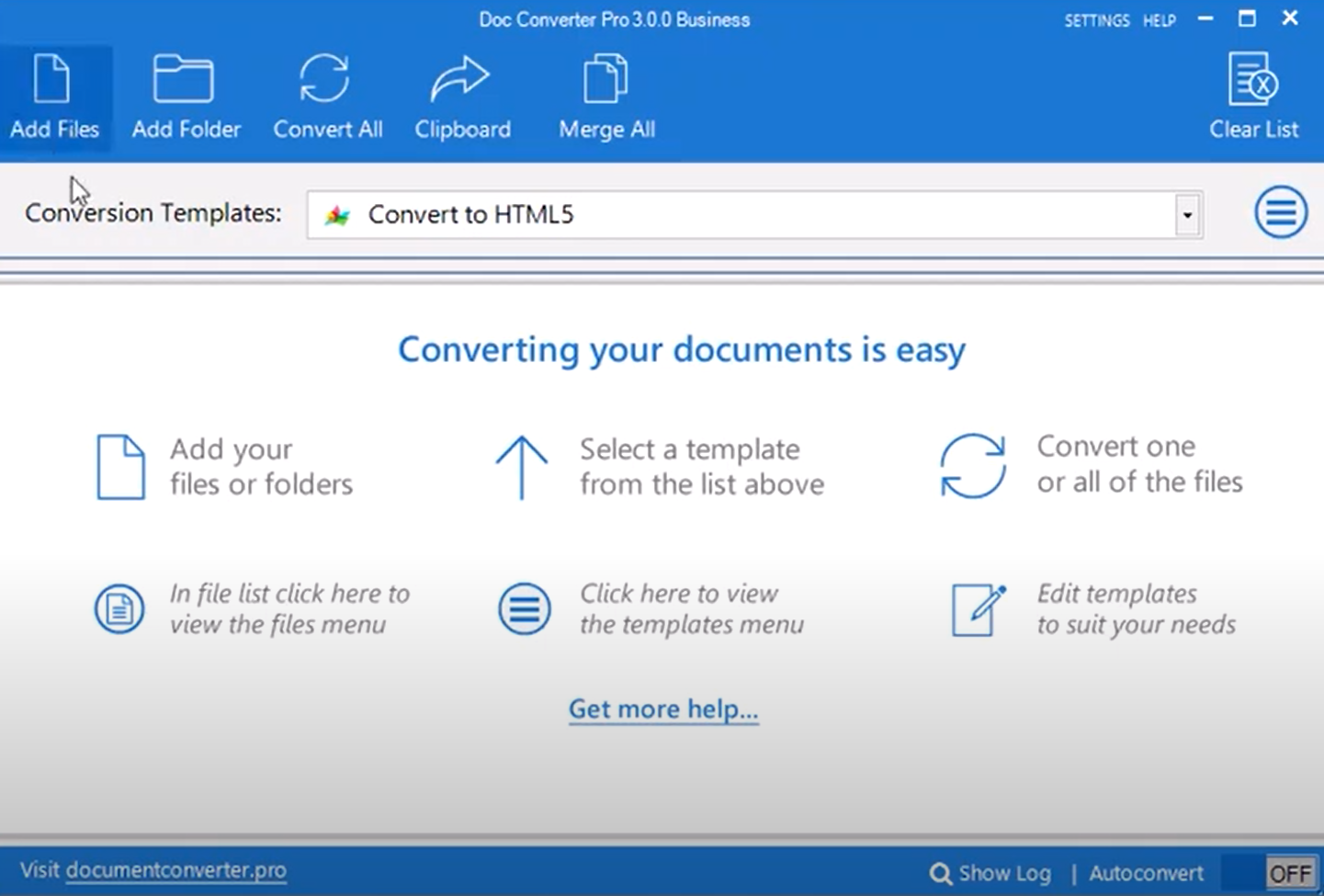
Task: Click the files menu circle icon in help area
Action: click(x=119, y=608)
